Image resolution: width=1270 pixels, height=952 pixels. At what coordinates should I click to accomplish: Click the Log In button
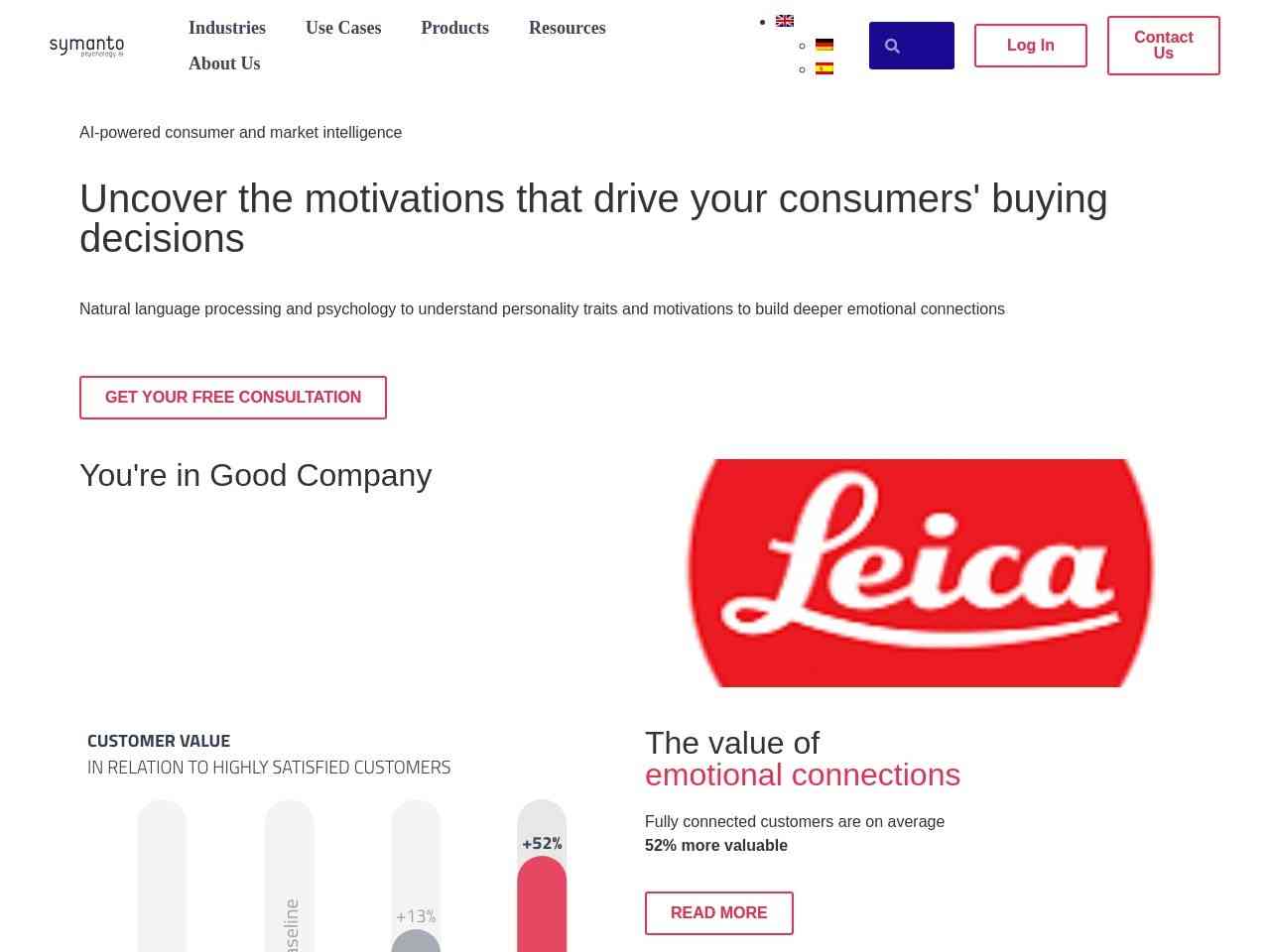click(1031, 46)
